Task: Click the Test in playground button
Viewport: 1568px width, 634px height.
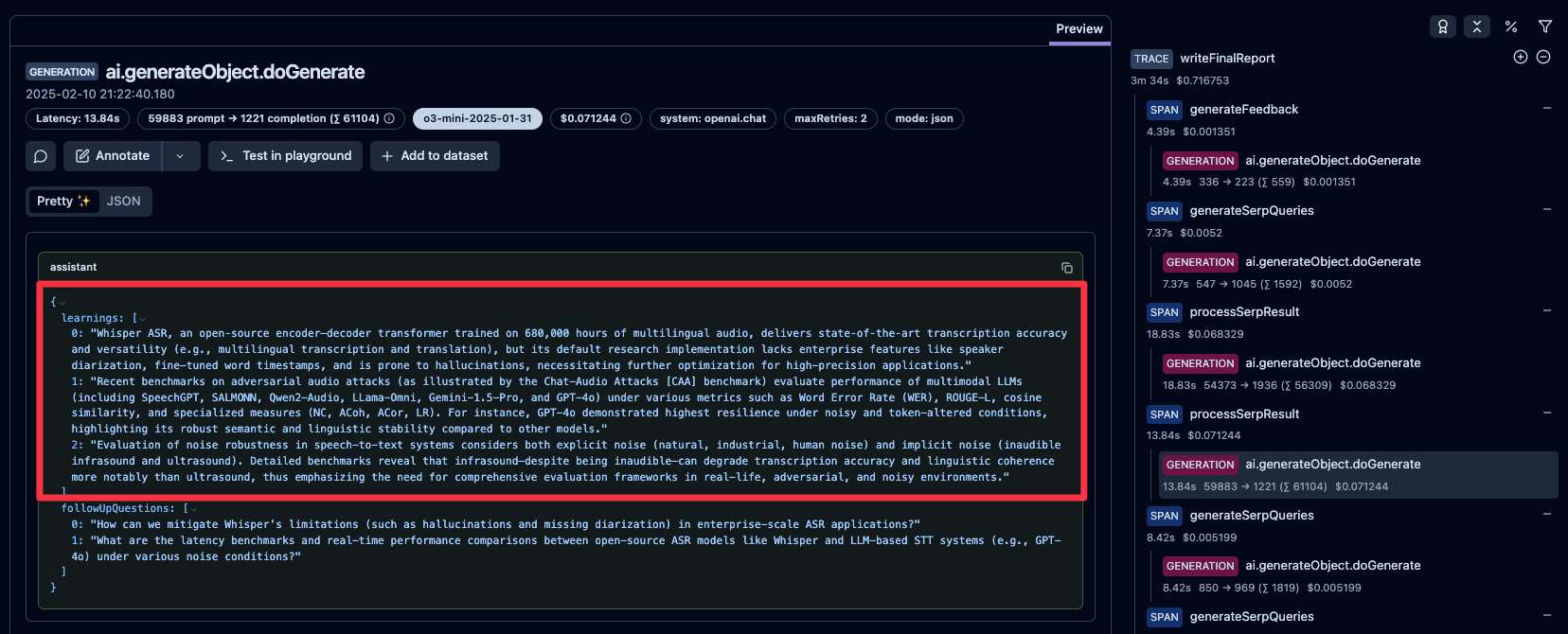Action: (x=285, y=156)
